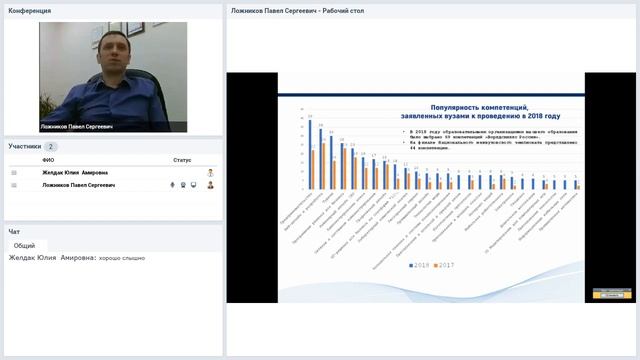Screen dimensions: 640x360
Task: Click the Участники panel title
Action: (x=25, y=146)
